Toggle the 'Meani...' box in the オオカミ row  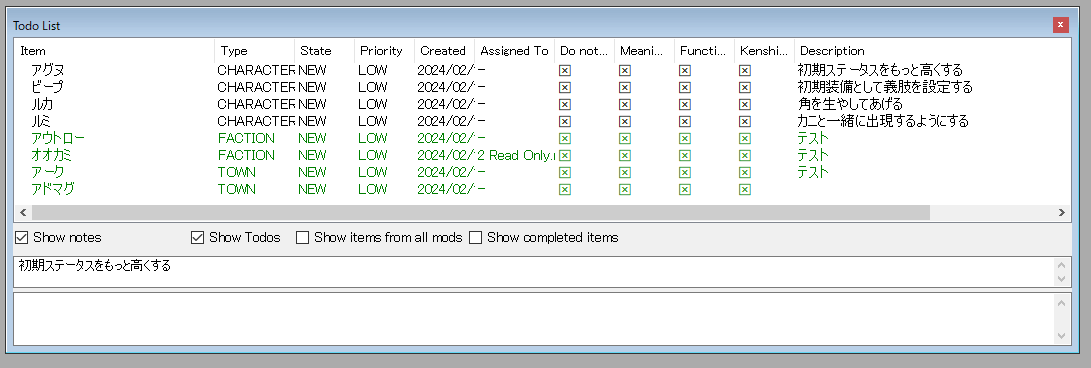click(x=625, y=155)
